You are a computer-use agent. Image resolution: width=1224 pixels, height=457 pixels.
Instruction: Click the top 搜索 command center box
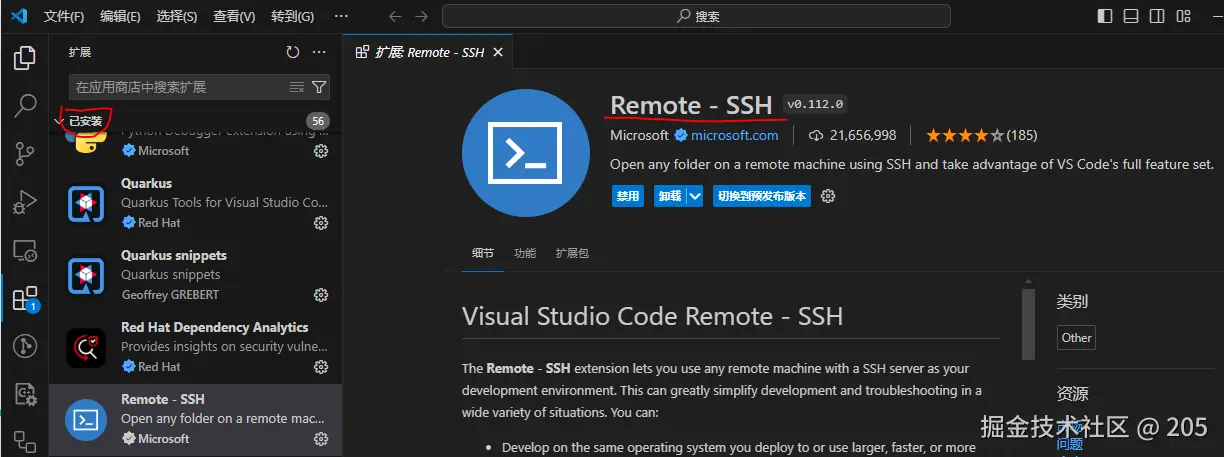698,16
